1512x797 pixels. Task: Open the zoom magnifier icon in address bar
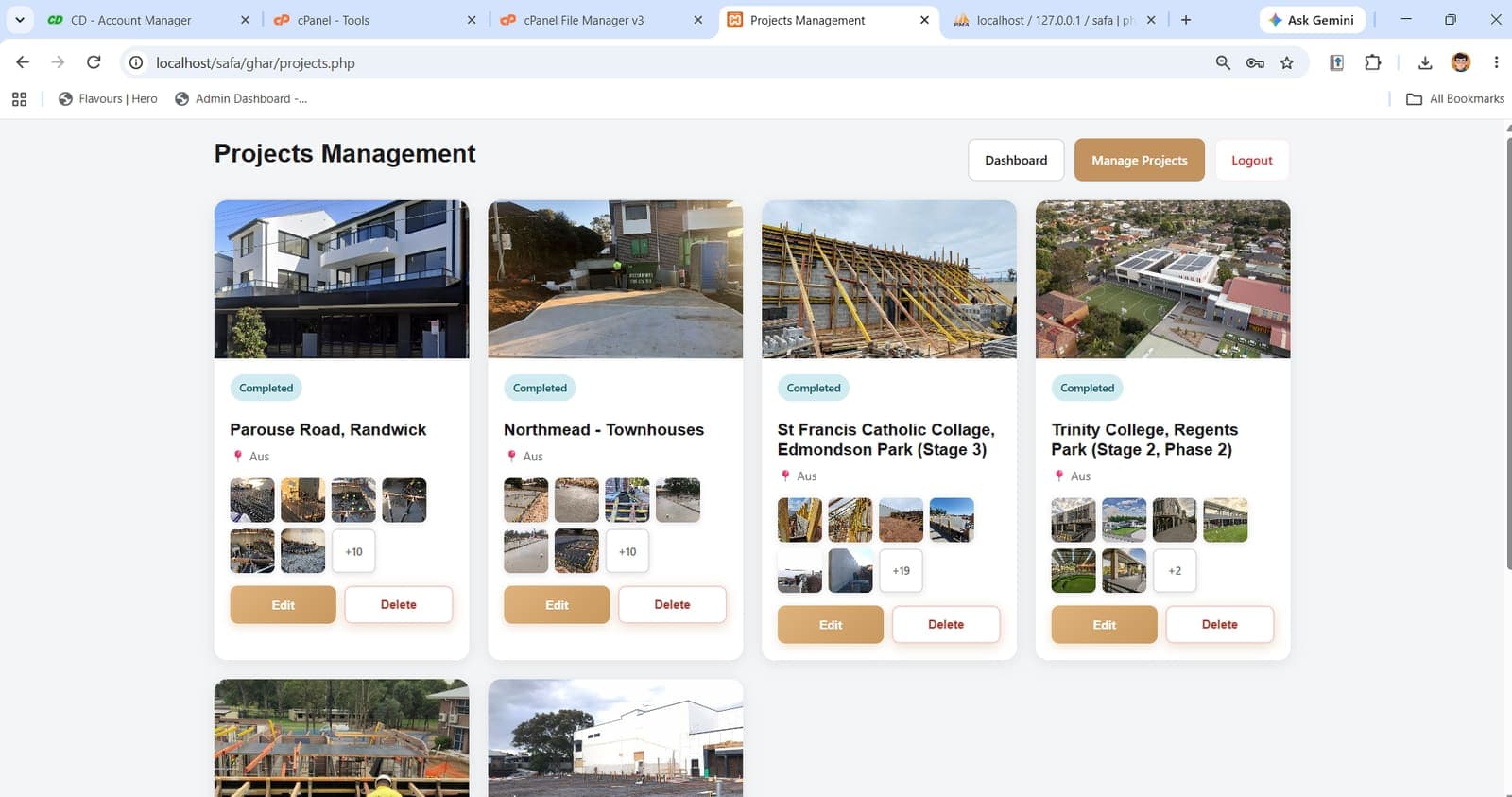pyautogui.click(x=1223, y=62)
